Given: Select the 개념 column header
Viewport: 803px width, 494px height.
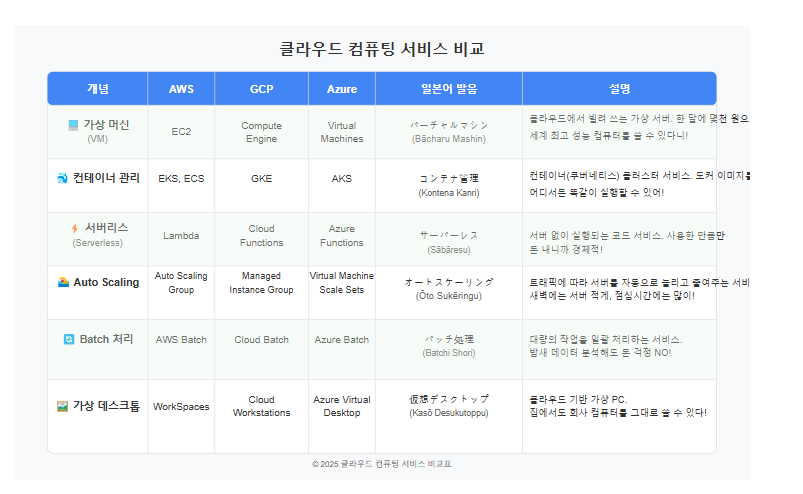Looking at the screenshot, I should 98,89.
